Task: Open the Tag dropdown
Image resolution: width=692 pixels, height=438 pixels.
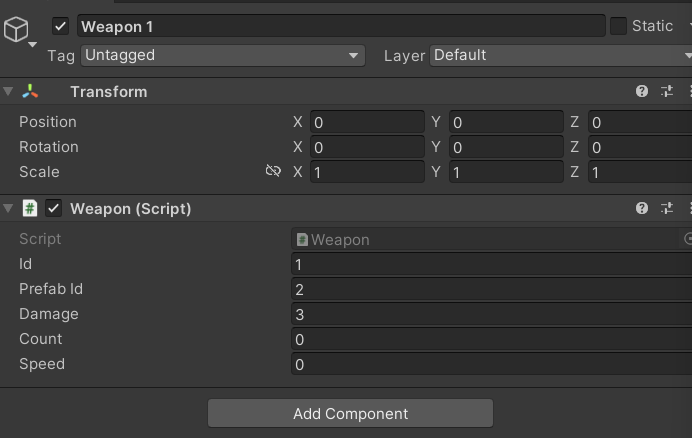Action: (x=222, y=56)
